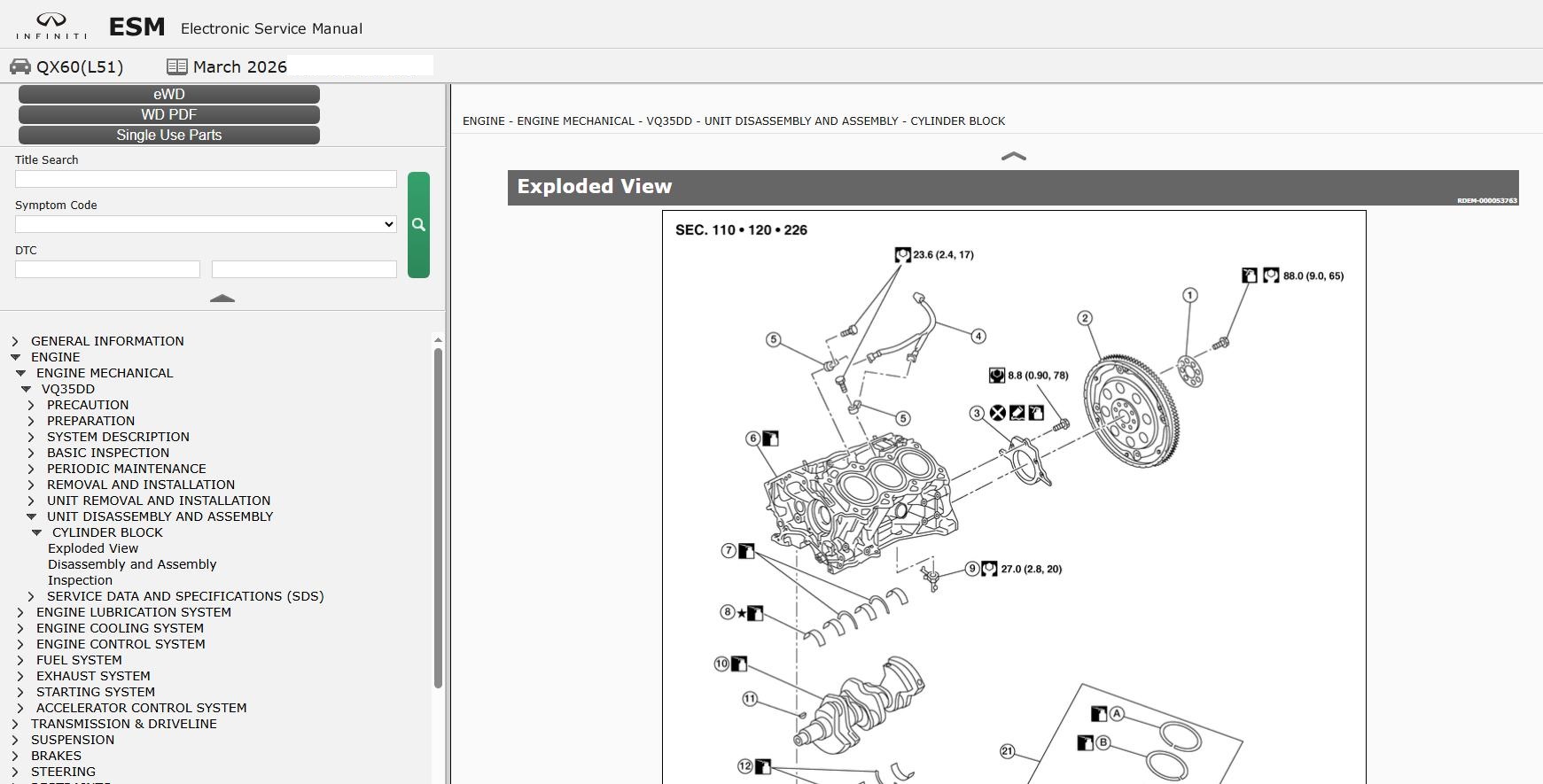Open the WD PDF button
Image resolution: width=1543 pixels, height=784 pixels.
(169, 114)
